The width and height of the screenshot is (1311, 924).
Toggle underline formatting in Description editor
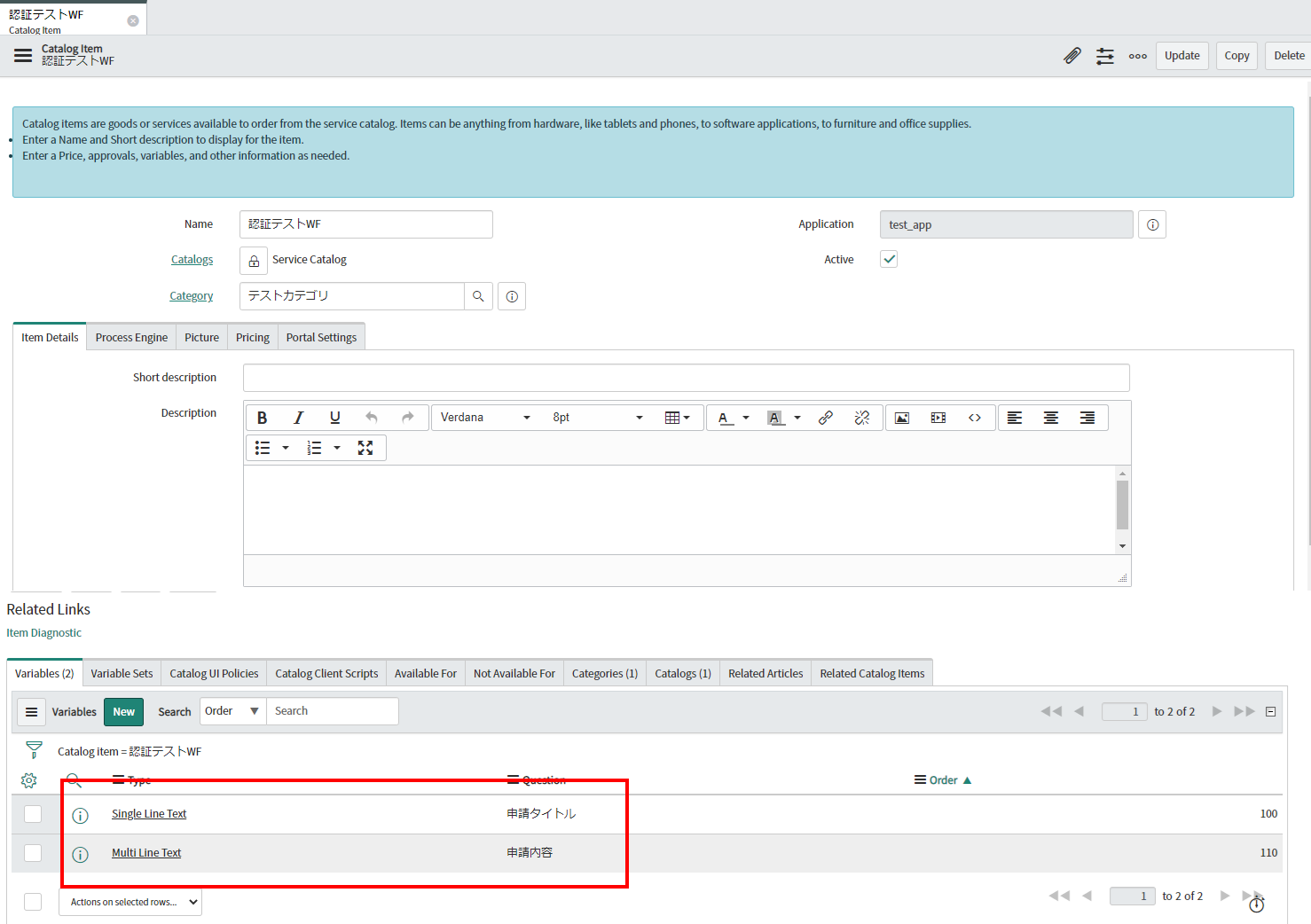click(334, 418)
